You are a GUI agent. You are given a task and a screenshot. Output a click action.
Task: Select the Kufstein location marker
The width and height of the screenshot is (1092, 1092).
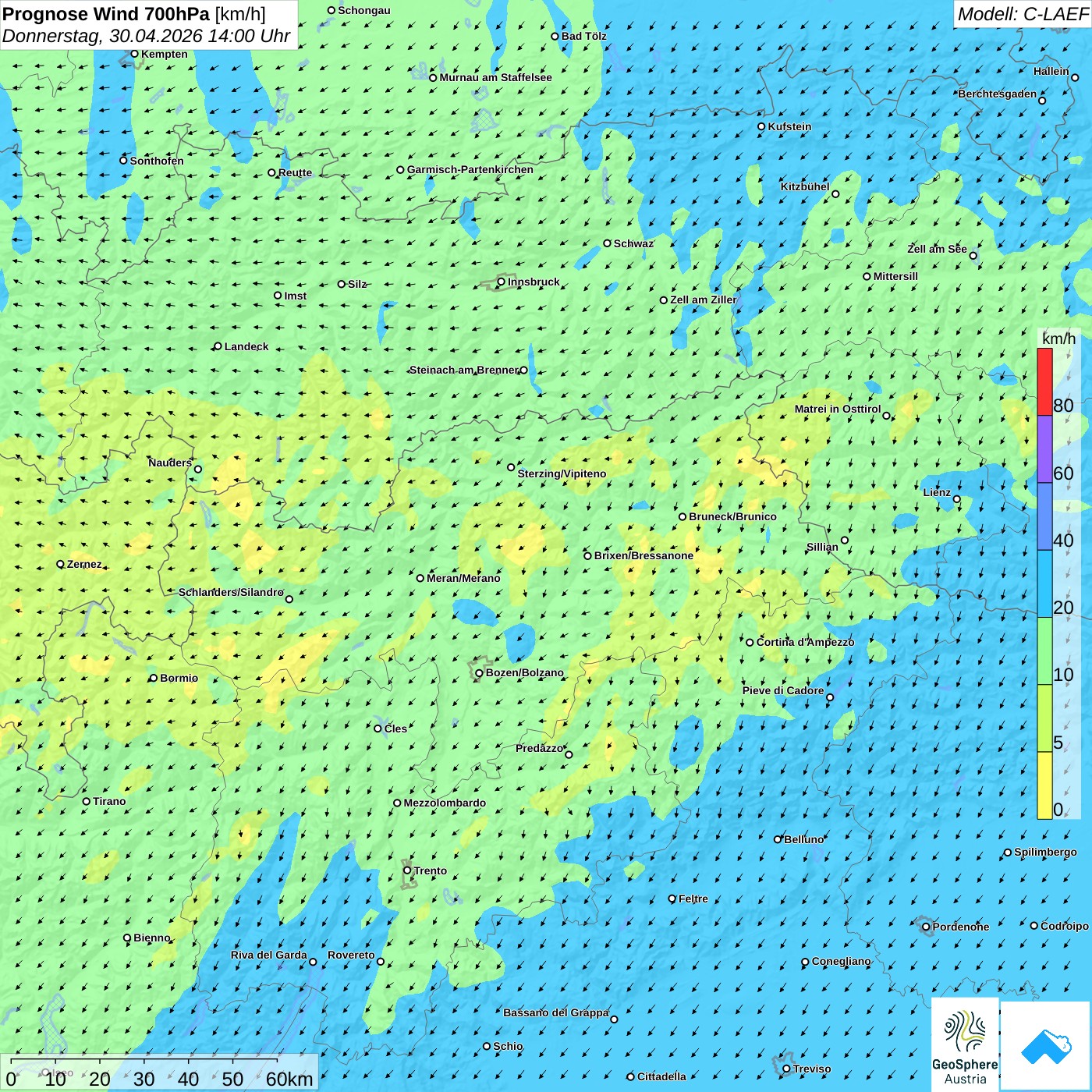coord(761,126)
